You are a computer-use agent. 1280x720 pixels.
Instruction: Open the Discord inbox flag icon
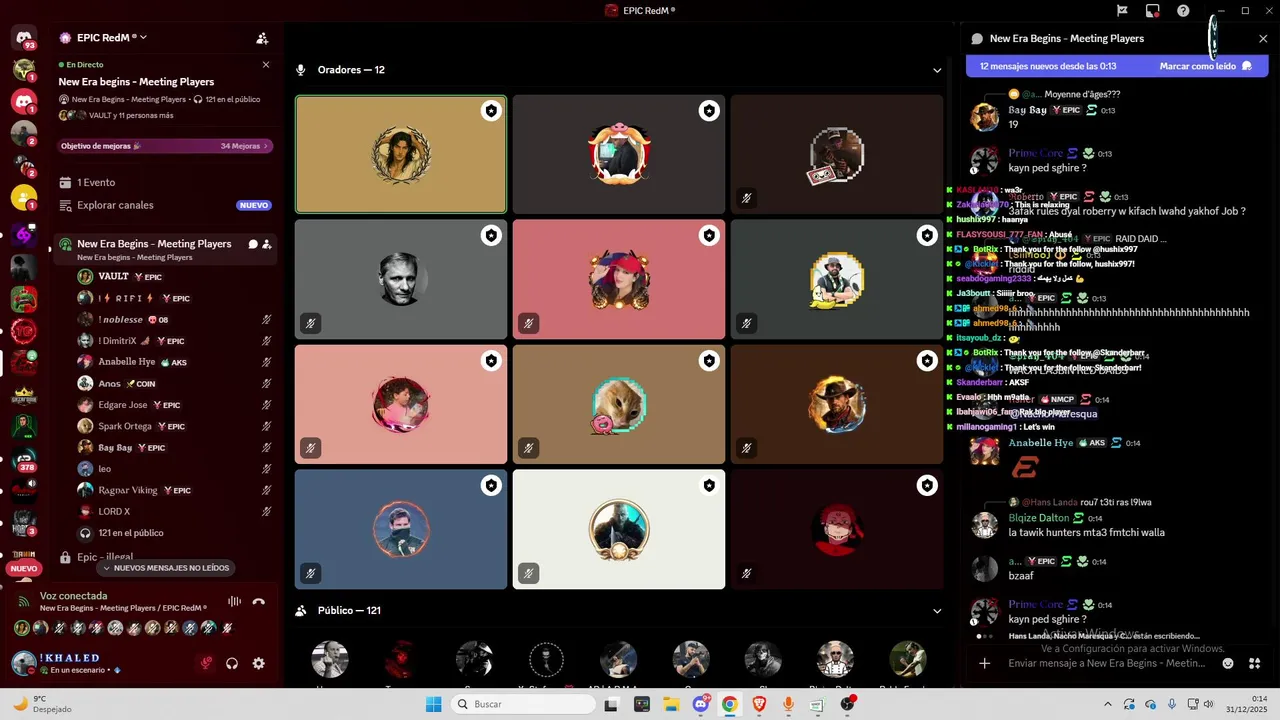point(1122,11)
